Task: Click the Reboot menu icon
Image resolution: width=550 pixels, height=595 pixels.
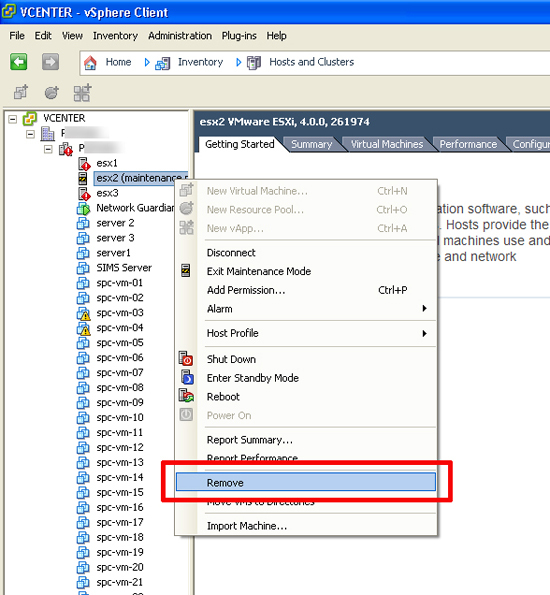Action: click(x=186, y=396)
